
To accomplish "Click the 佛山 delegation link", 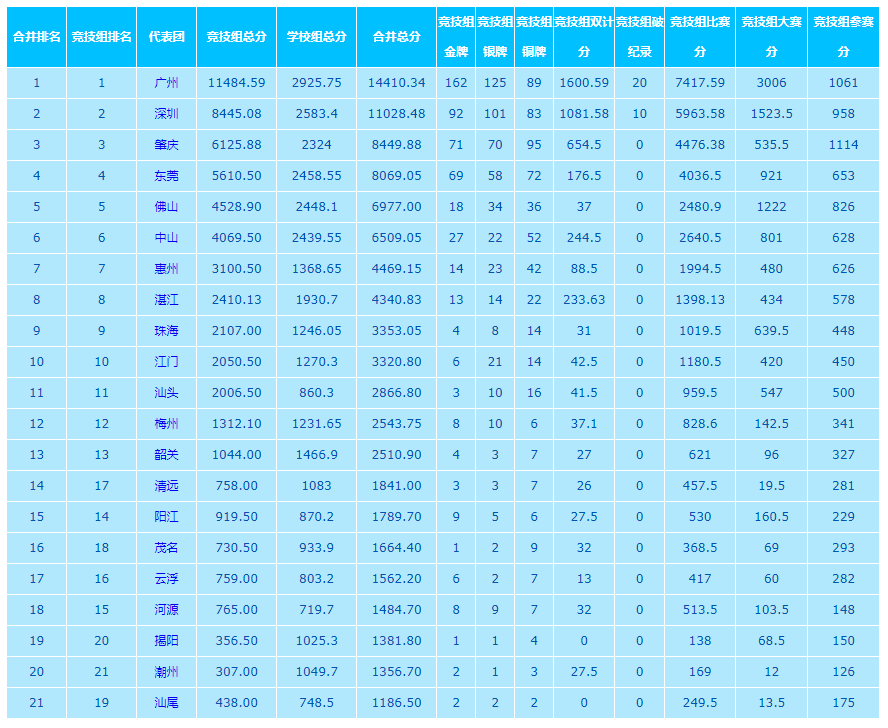I will [x=166, y=207].
